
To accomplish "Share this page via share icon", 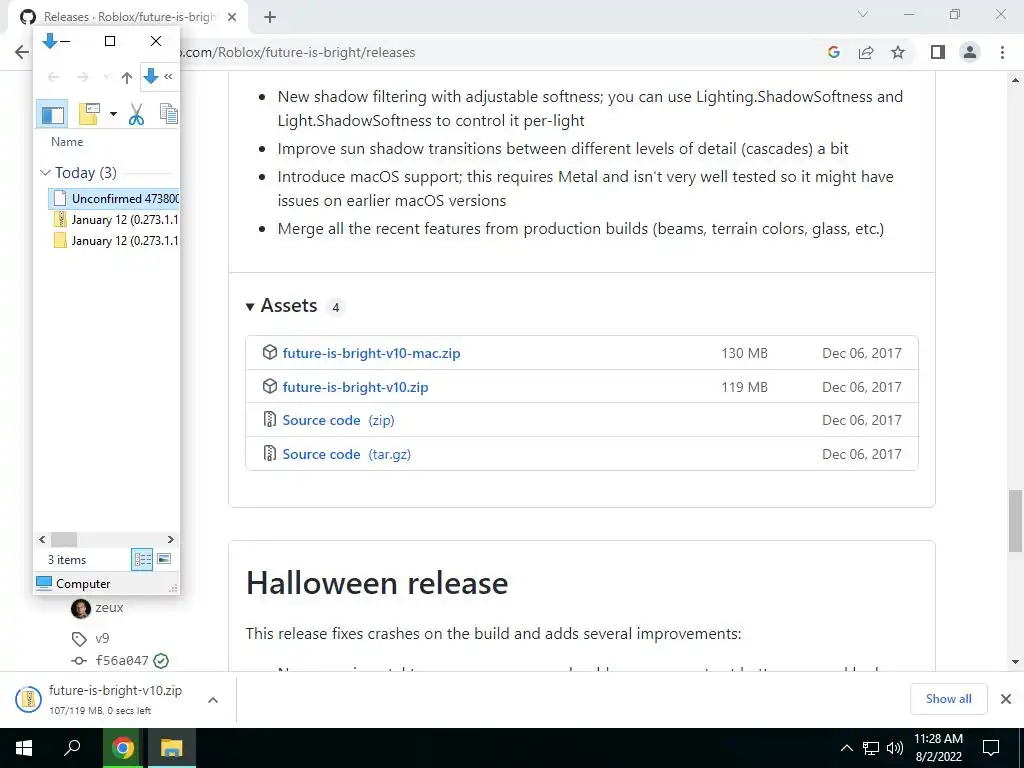I will pos(866,52).
